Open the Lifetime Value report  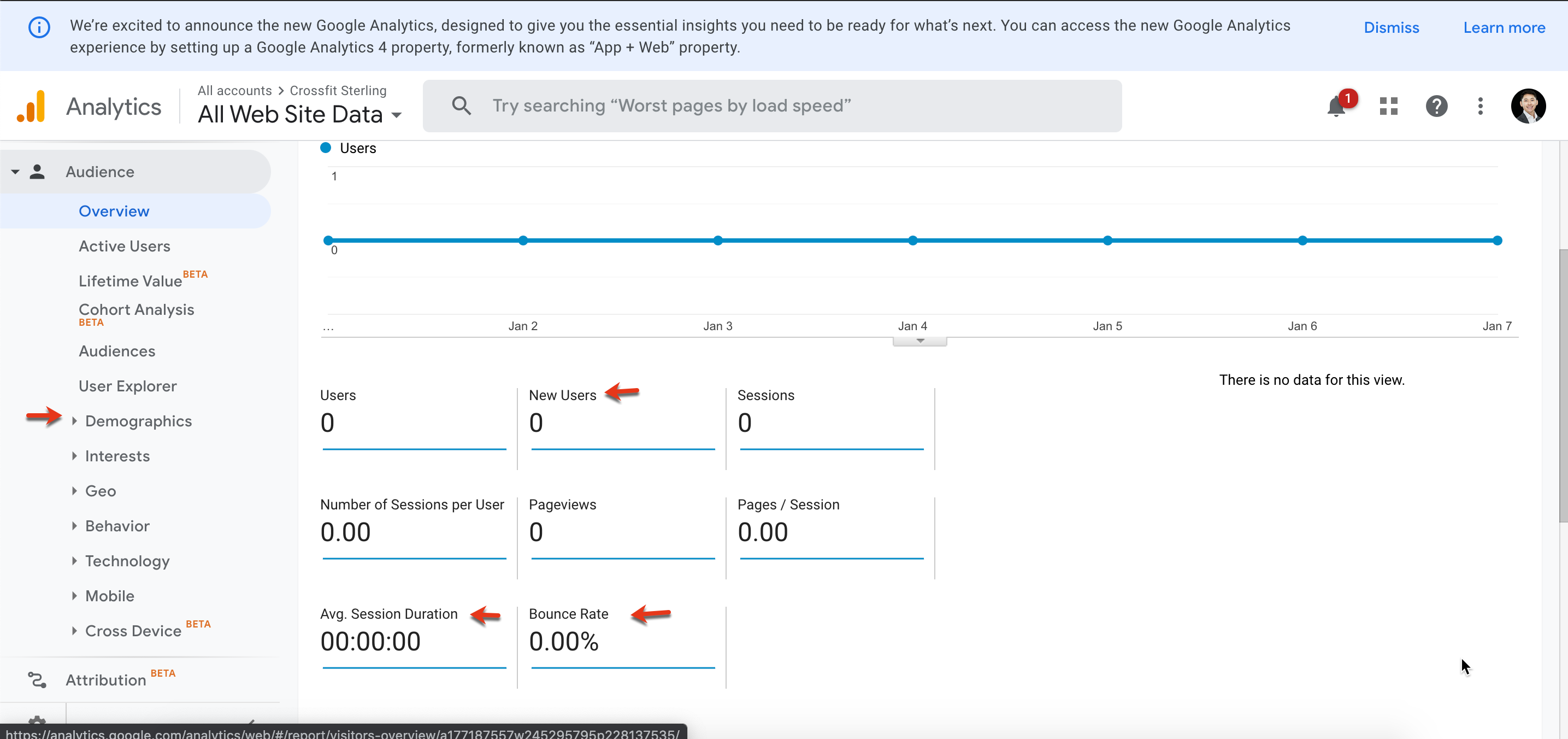coord(130,280)
